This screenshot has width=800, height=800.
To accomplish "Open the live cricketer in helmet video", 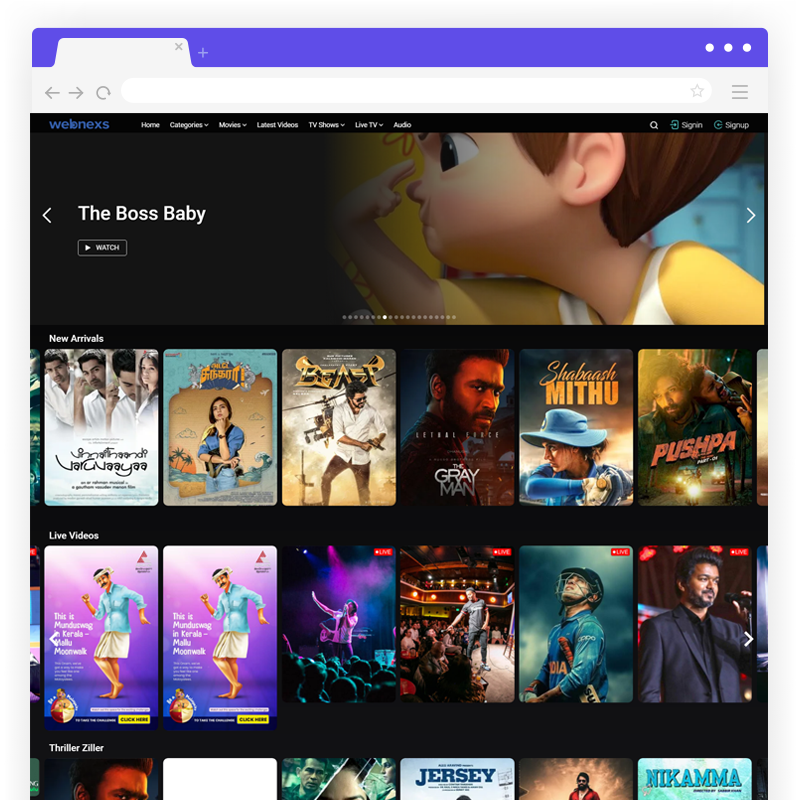I will click(576, 624).
